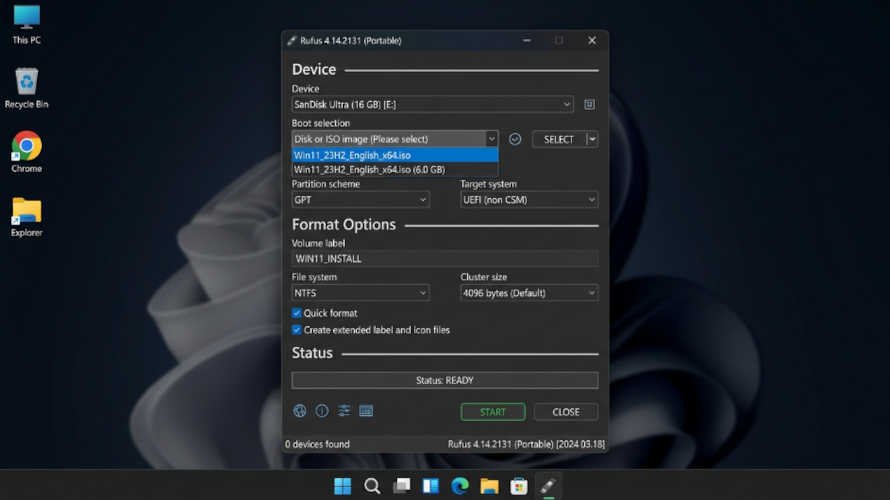Minimize the Rufus window
Viewport: 890px width, 500px height.
pyautogui.click(x=527, y=40)
